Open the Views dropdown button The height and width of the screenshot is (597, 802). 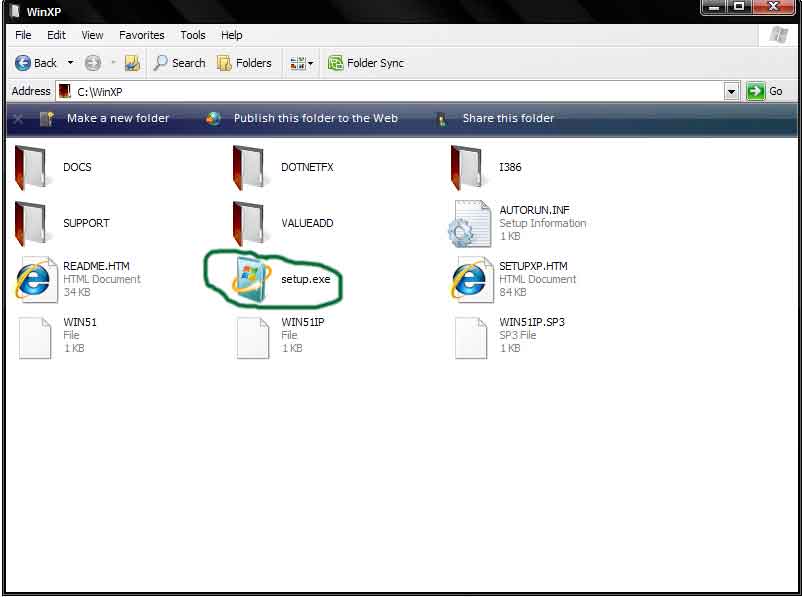tap(301, 63)
